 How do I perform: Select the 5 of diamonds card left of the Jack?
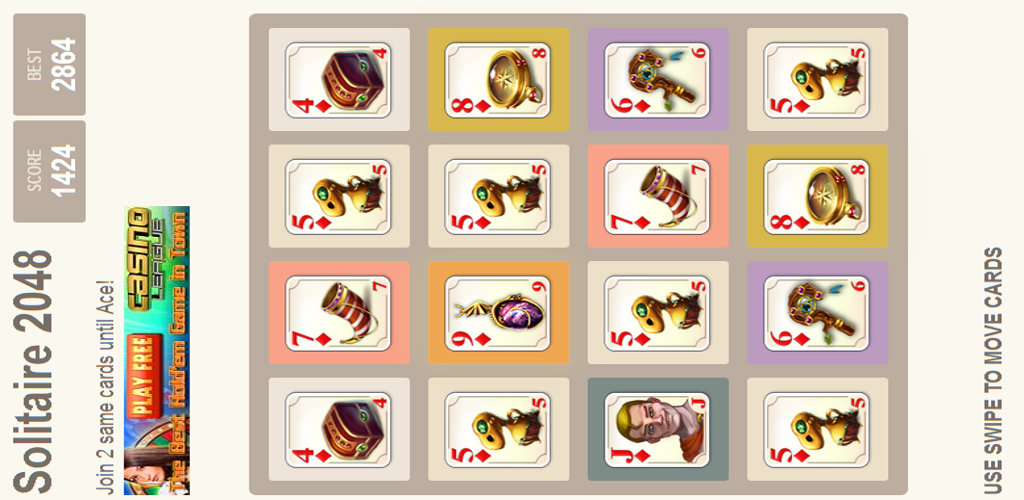498,430
